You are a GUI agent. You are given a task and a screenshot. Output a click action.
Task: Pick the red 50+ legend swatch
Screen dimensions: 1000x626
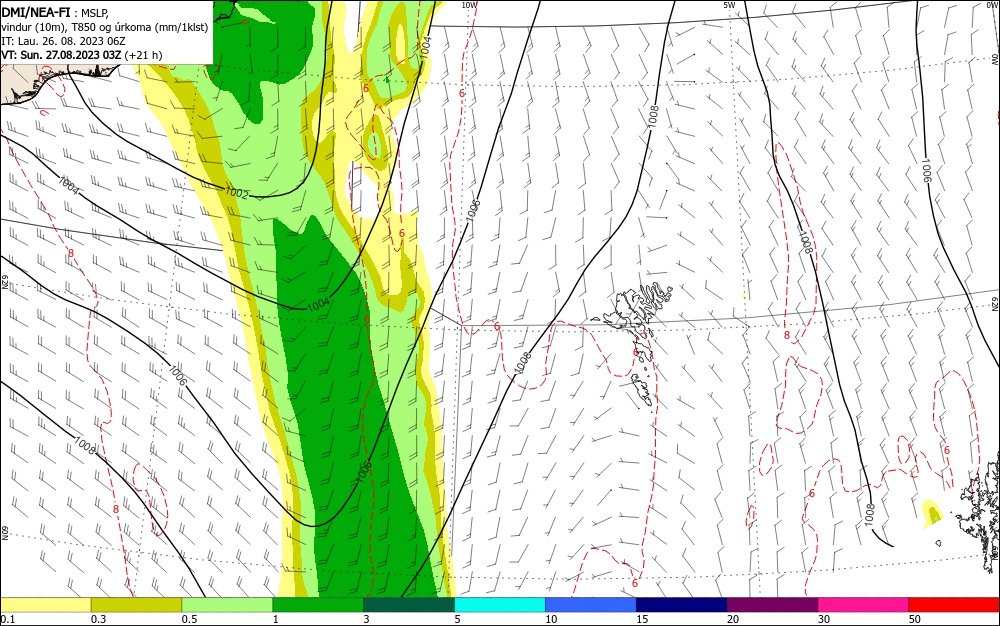954,605
